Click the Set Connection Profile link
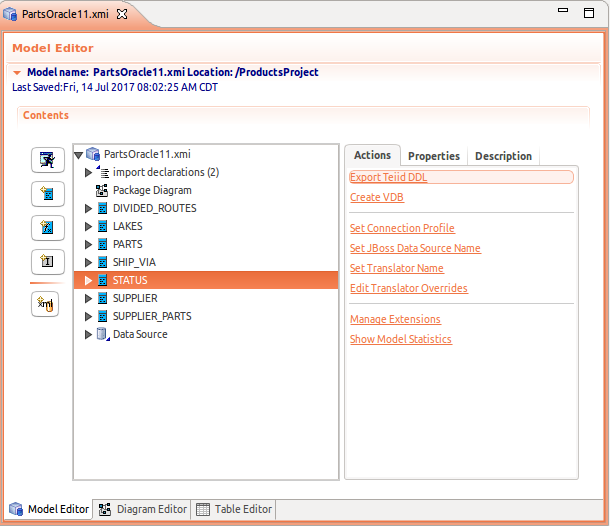 (x=402, y=228)
